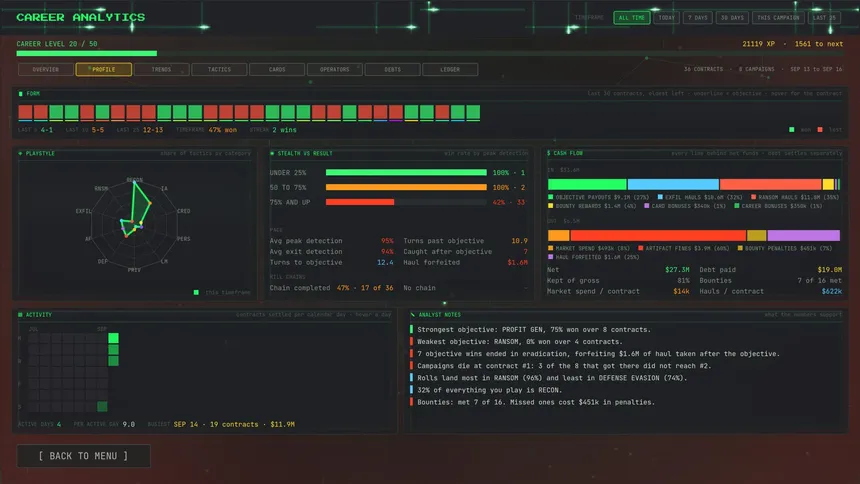Screen dimensions: 860x484
Task: Click the STEALTH VS RESULT header icon
Action: point(272,154)
